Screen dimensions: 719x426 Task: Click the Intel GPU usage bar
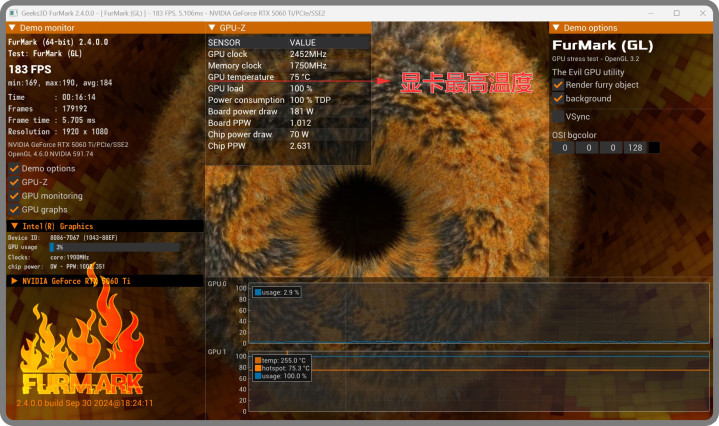(x=115, y=247)
